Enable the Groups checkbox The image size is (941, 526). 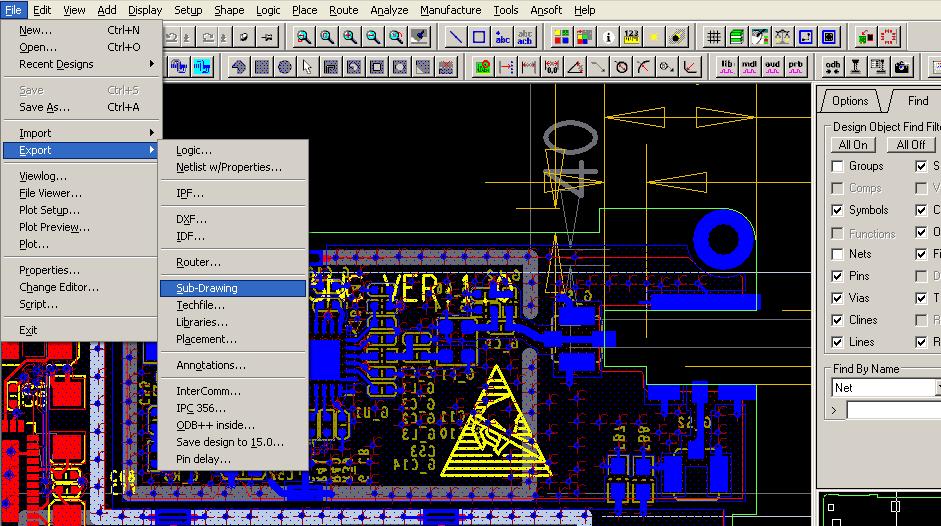[x=837, y=166]
